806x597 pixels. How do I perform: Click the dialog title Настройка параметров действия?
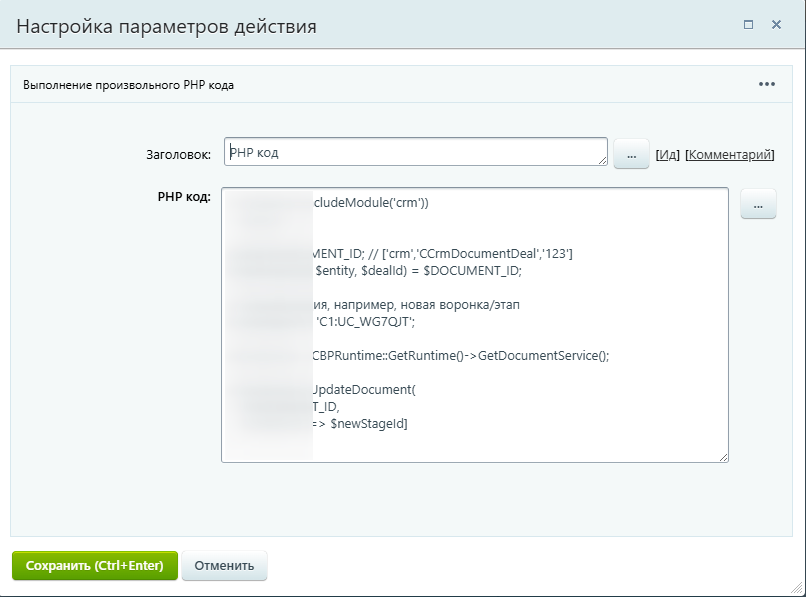[167, 26]
